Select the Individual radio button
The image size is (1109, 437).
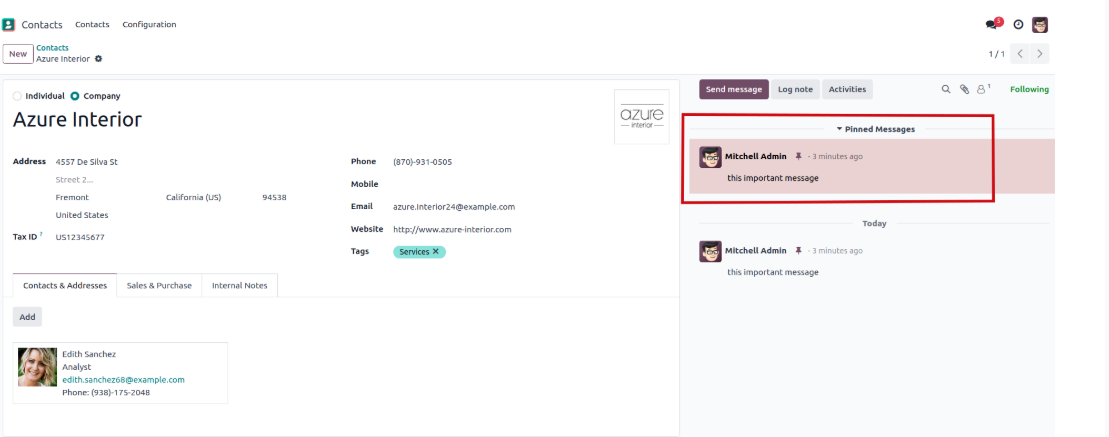17,96
